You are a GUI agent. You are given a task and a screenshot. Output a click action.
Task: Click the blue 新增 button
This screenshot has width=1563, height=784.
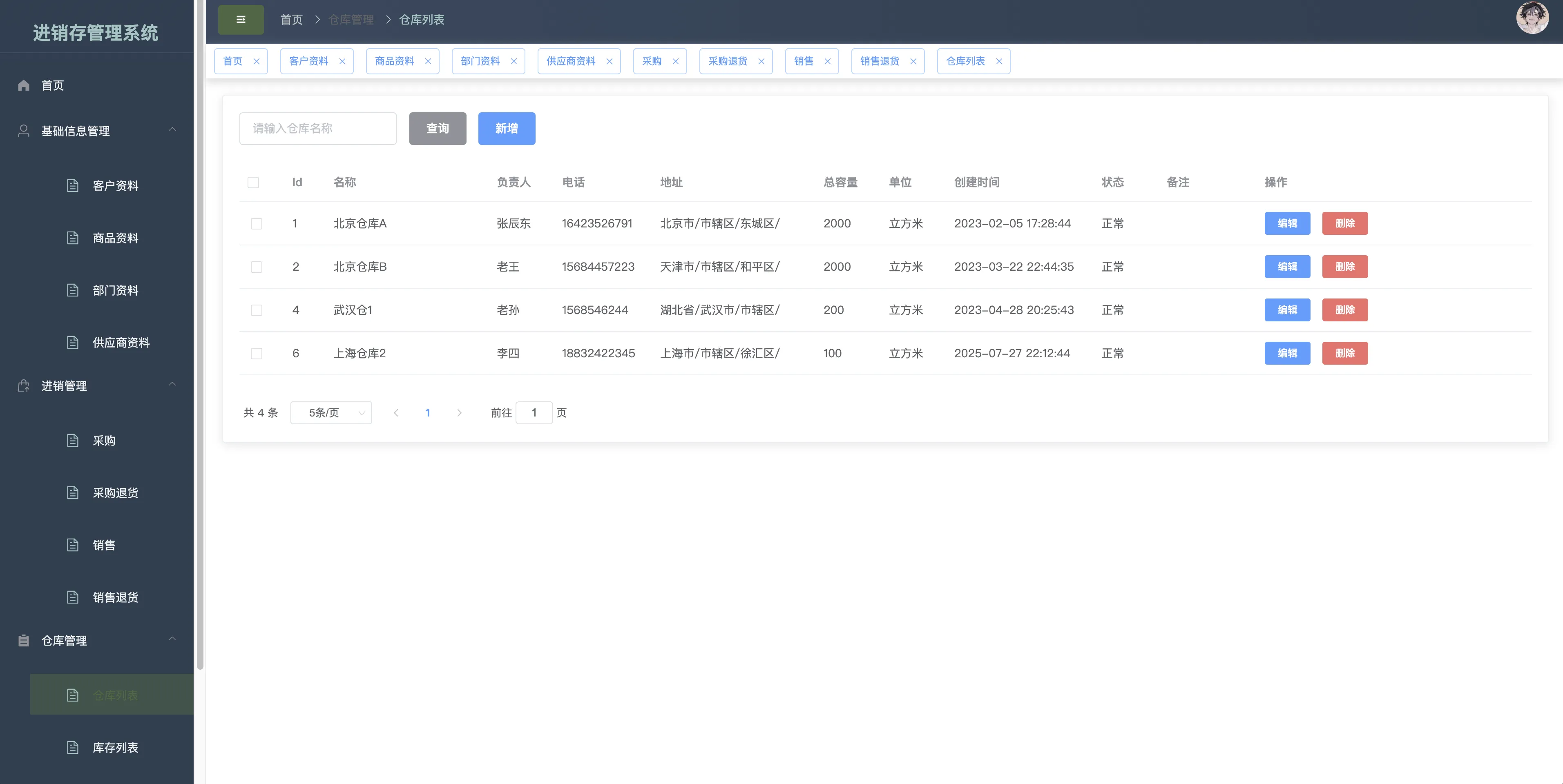506,129
